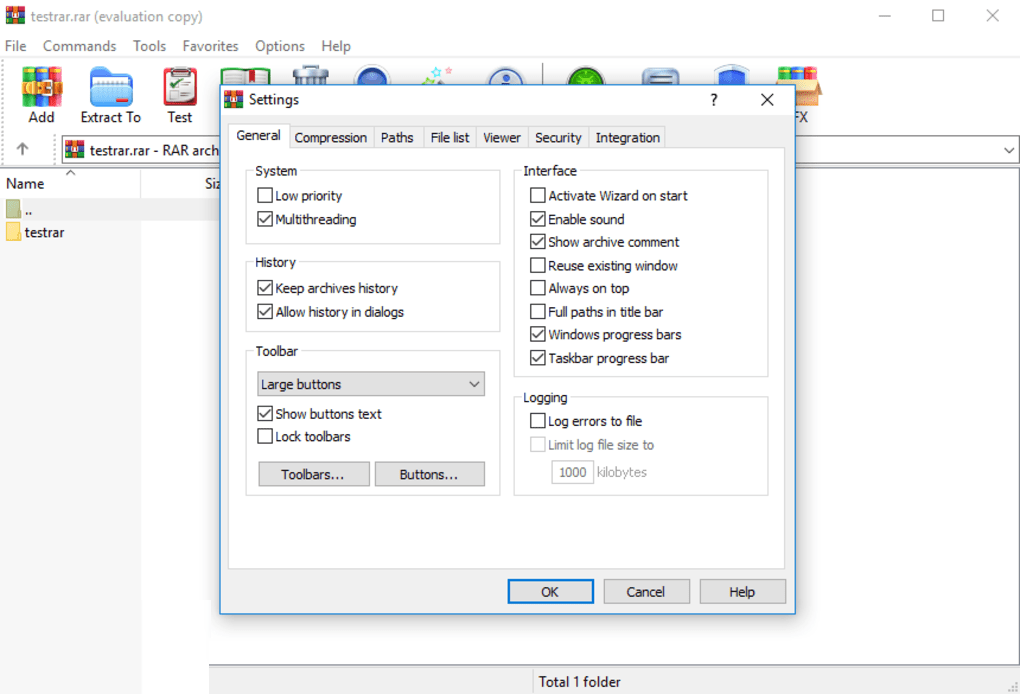This screenshot has height=694, width=1020.
Task: Uncheck Keep archives history
Action: pyautogui.click(x=265, y=287)
